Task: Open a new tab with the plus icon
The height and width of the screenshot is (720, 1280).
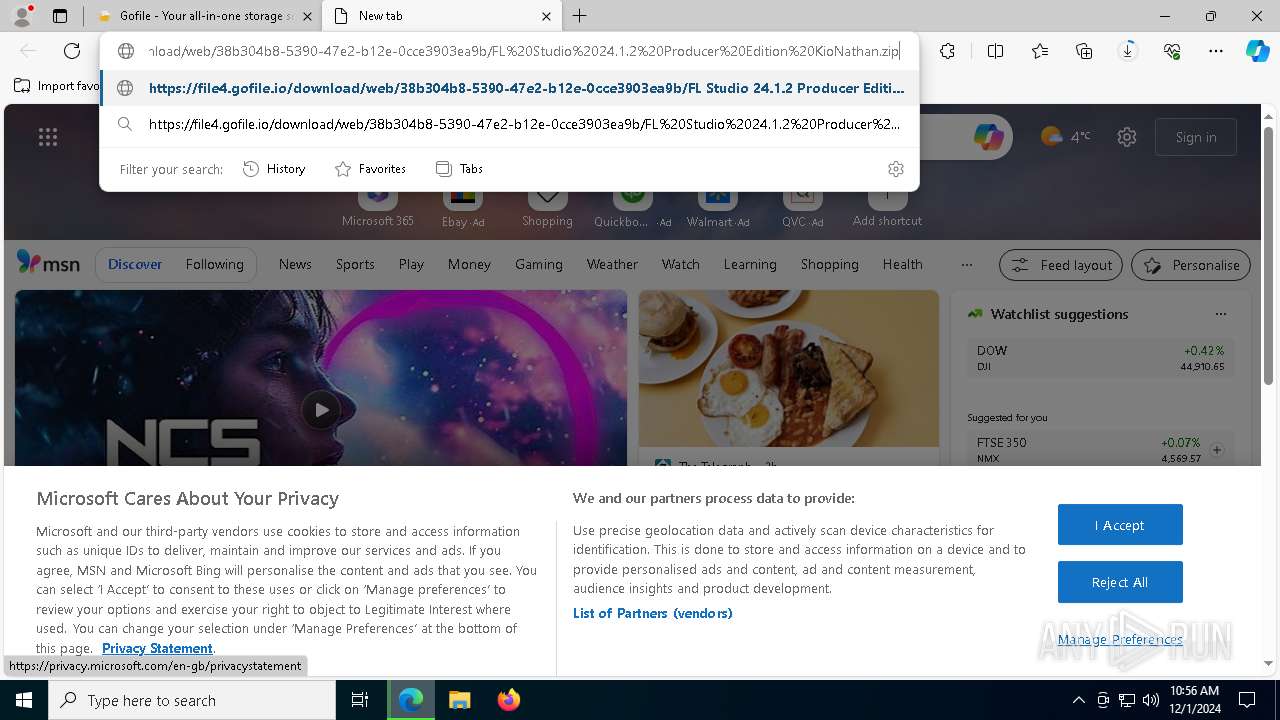Action: point(580,16)
